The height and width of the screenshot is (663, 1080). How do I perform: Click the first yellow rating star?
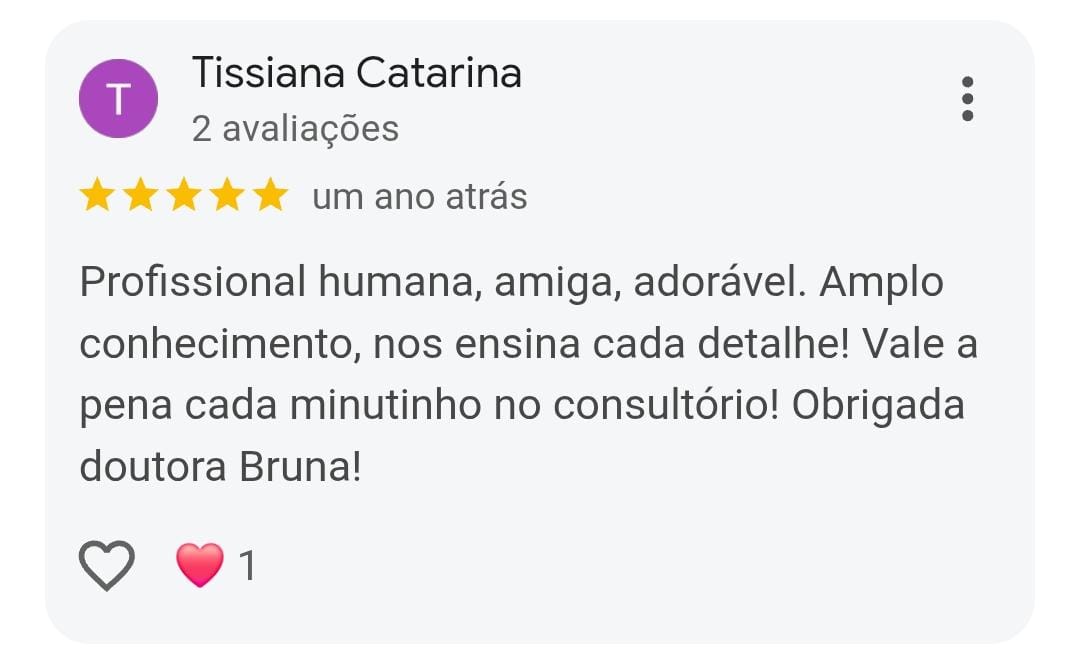point(97,196)
